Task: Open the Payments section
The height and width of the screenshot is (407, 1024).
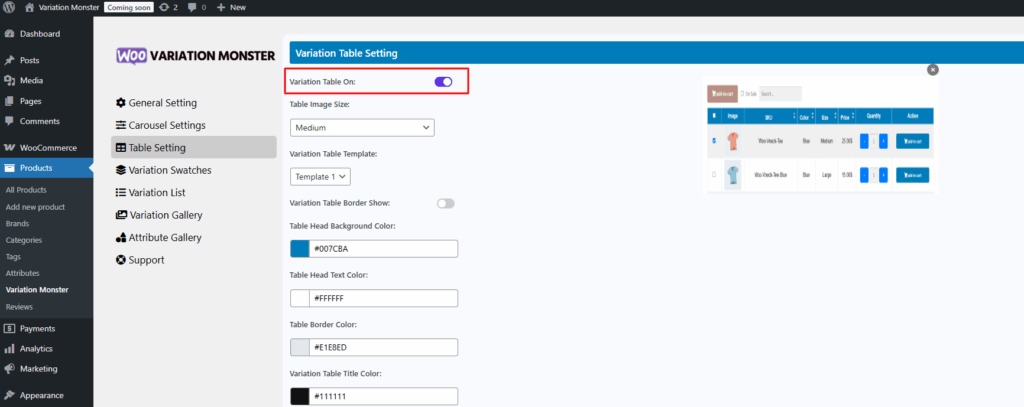Action: click(x=46, y=329)
